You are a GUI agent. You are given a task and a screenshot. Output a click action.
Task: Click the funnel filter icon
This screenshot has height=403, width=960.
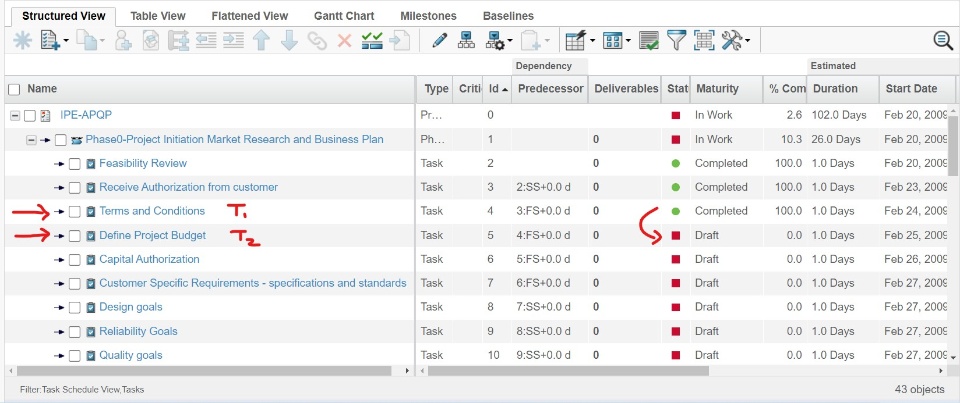(x=677, y=41)
